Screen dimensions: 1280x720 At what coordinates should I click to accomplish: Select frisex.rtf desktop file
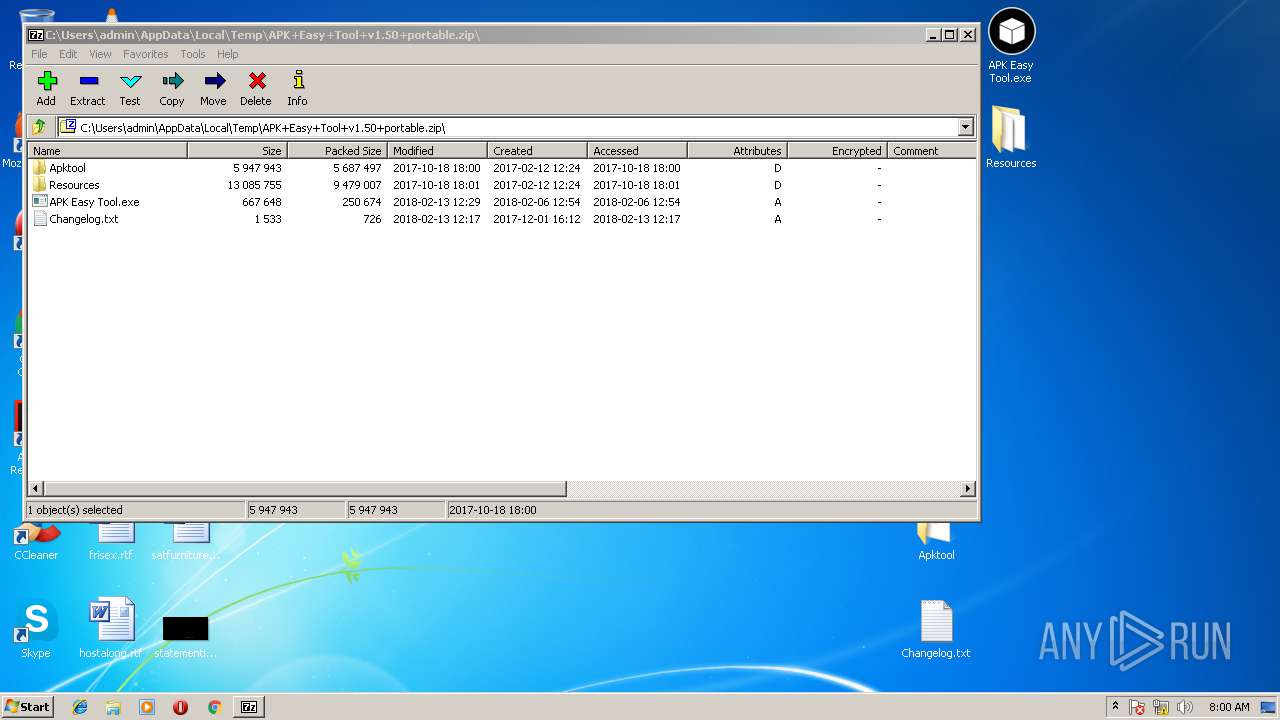click(x=111, y=541)
